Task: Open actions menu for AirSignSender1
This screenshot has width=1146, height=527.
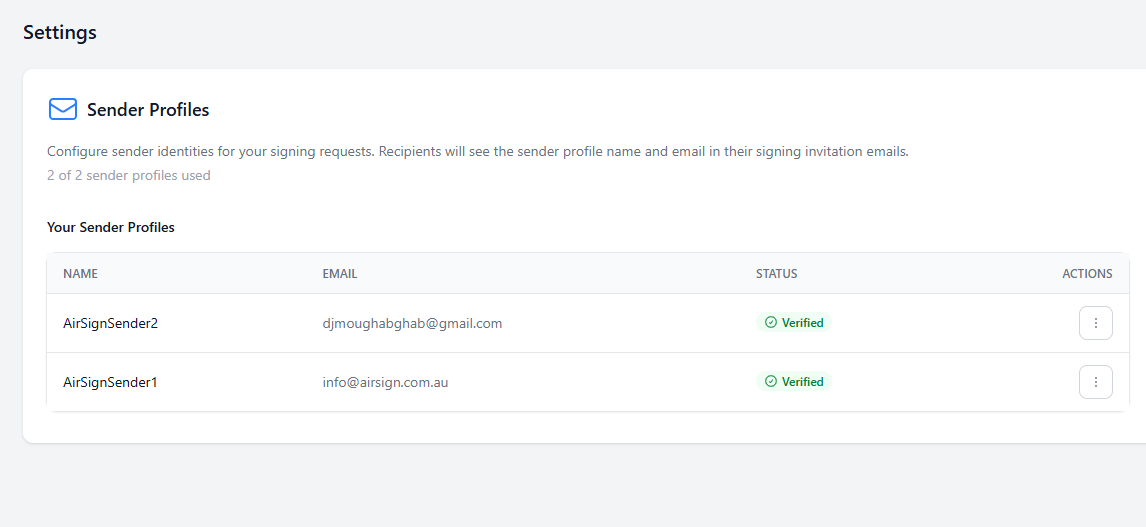Action: 1095,382
